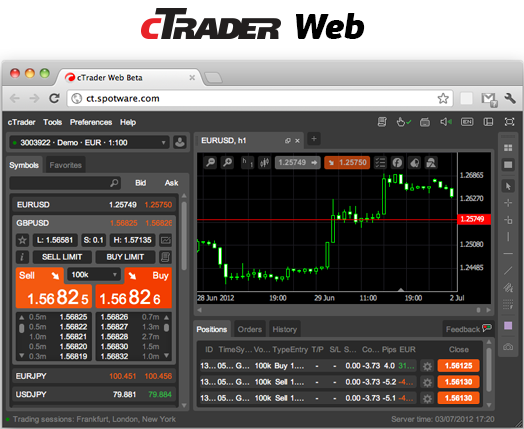Toggle GBPUSD favorite star
Screen dimensions: 524x429
(x=22, y=240)
